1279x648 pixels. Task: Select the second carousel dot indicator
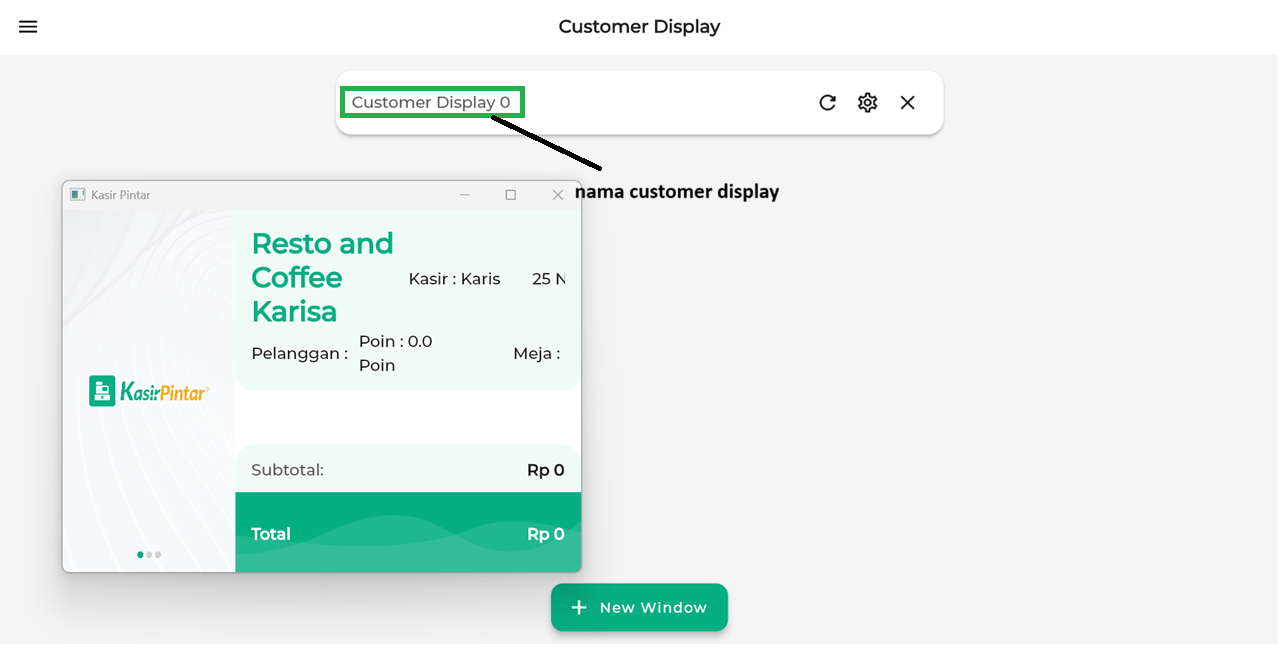149,554
